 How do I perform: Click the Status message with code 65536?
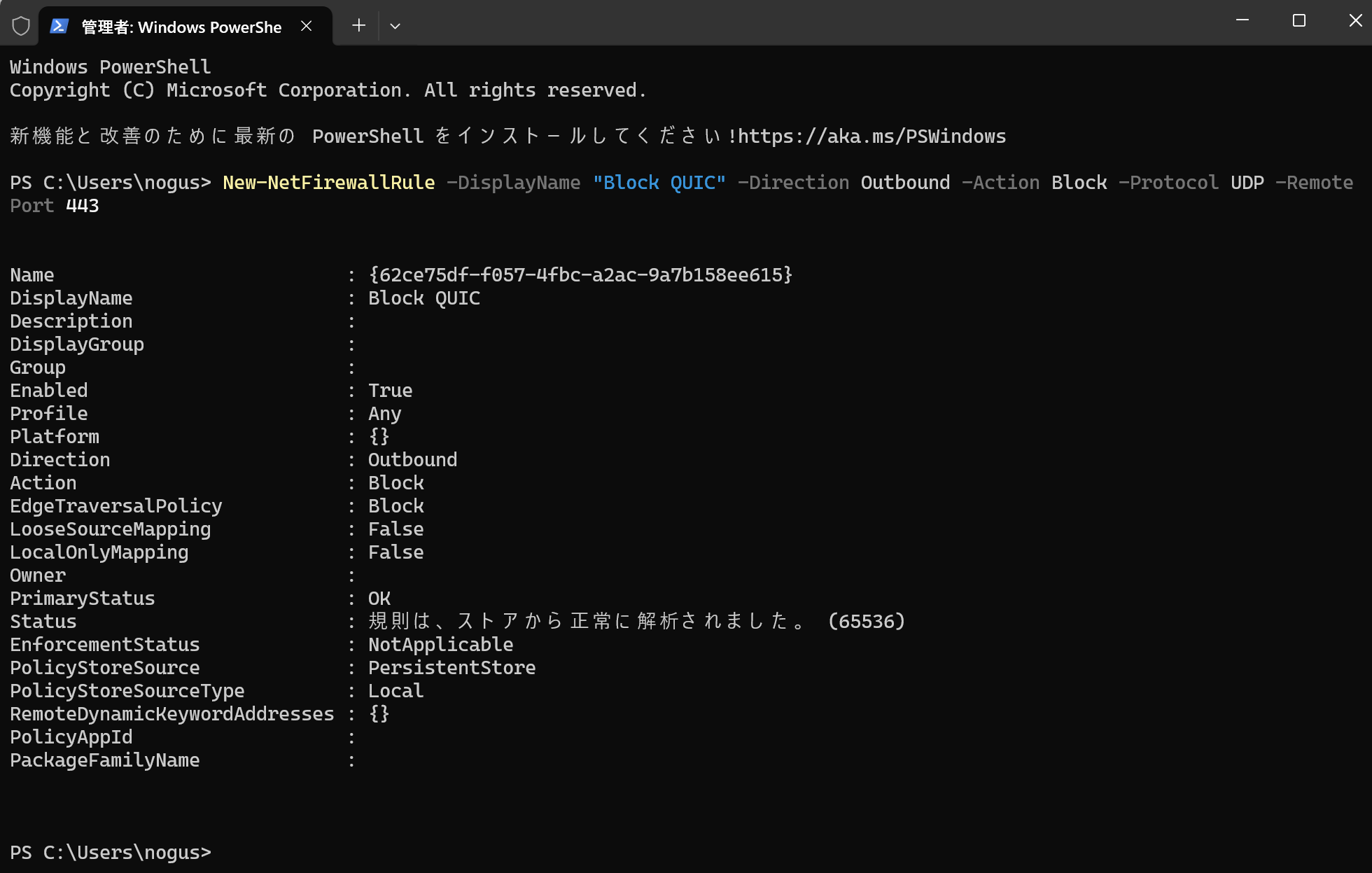click(636, 622)
